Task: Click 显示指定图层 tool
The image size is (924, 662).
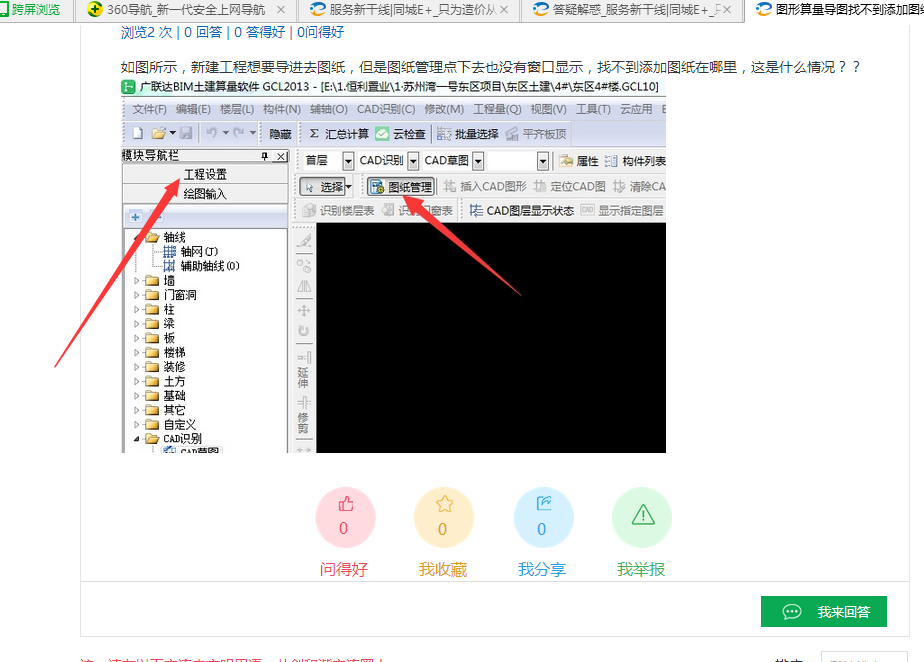Action: point(622,210)
